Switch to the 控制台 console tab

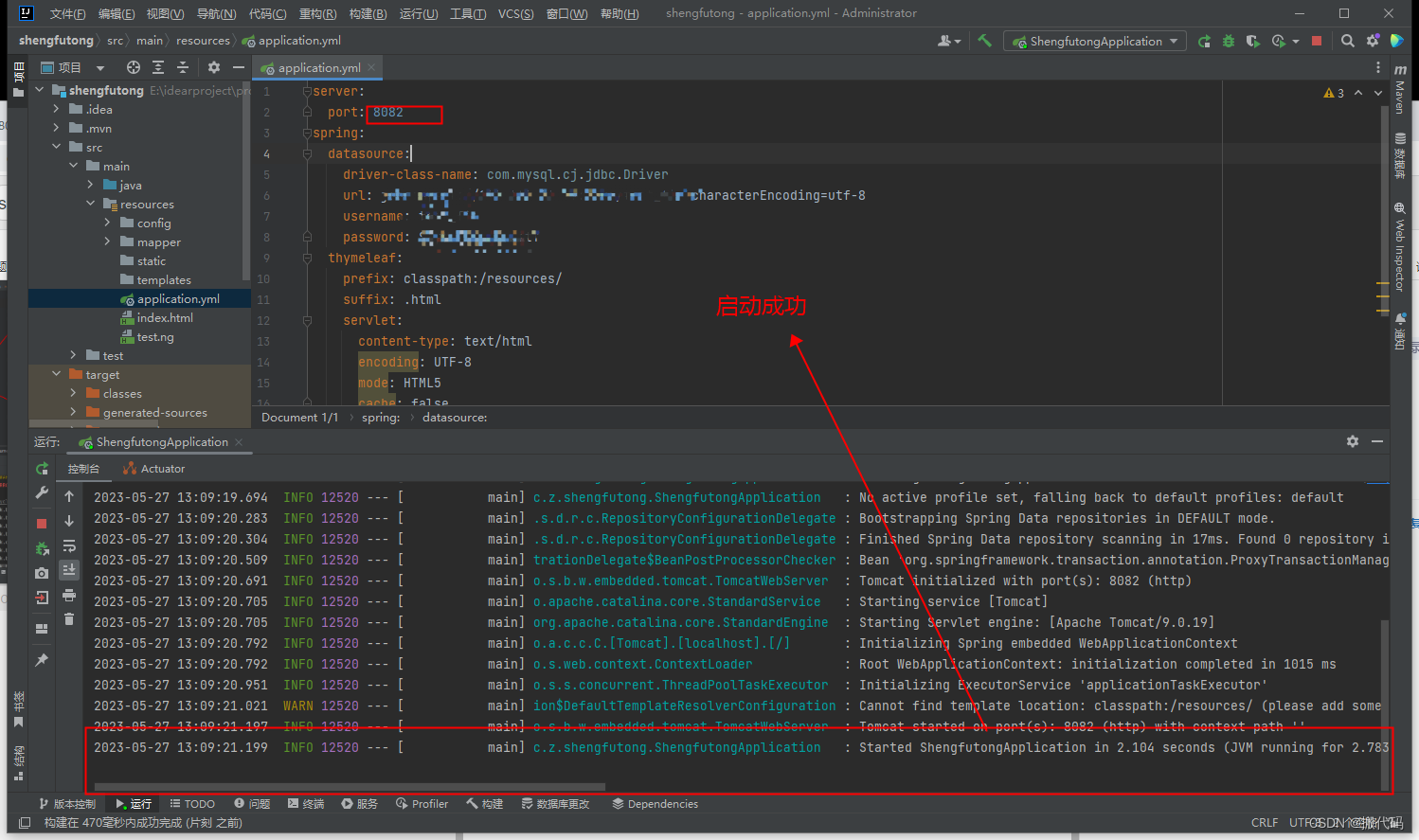83,469
